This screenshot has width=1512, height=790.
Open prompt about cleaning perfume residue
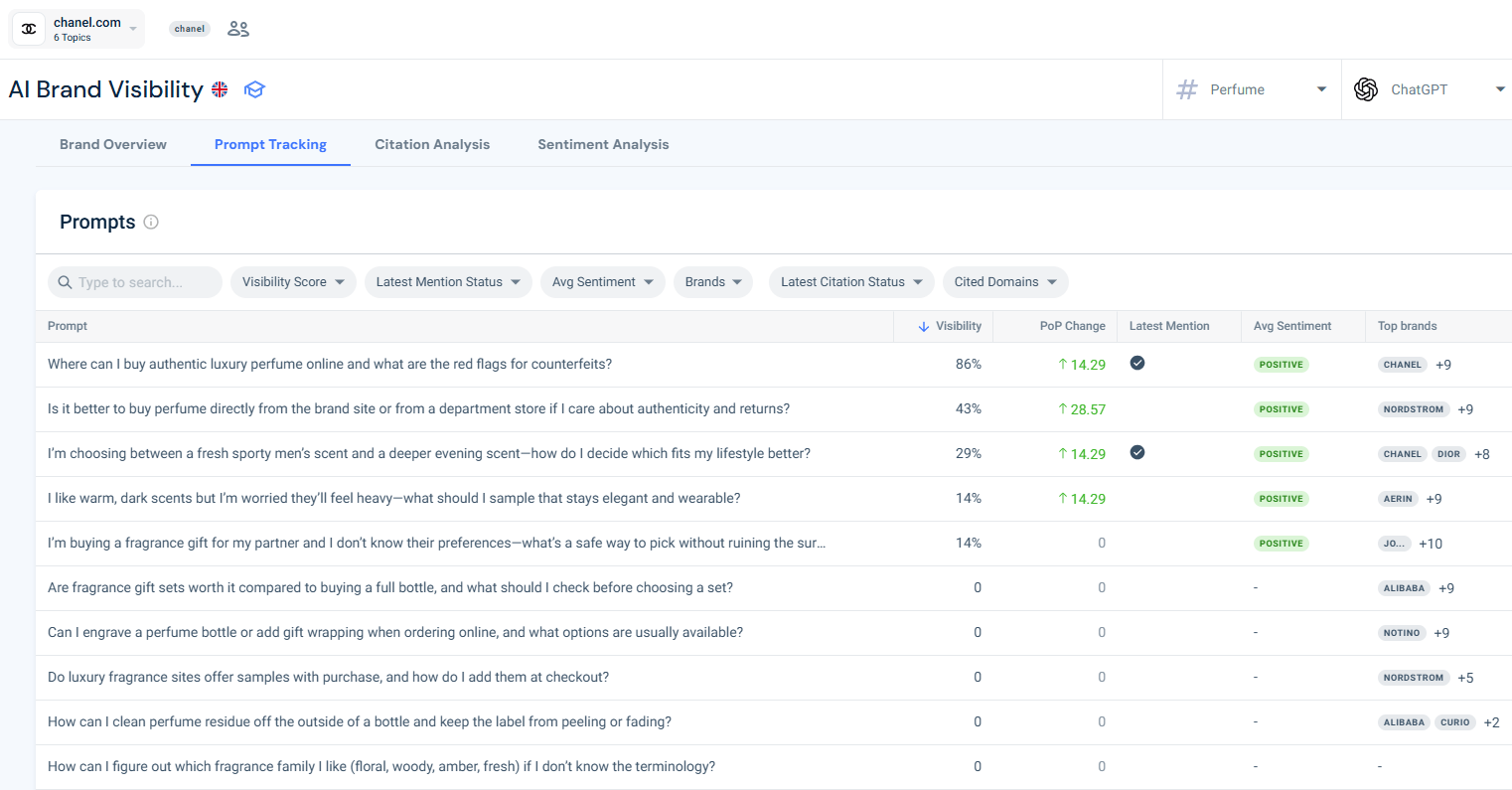tap(360, 722)
